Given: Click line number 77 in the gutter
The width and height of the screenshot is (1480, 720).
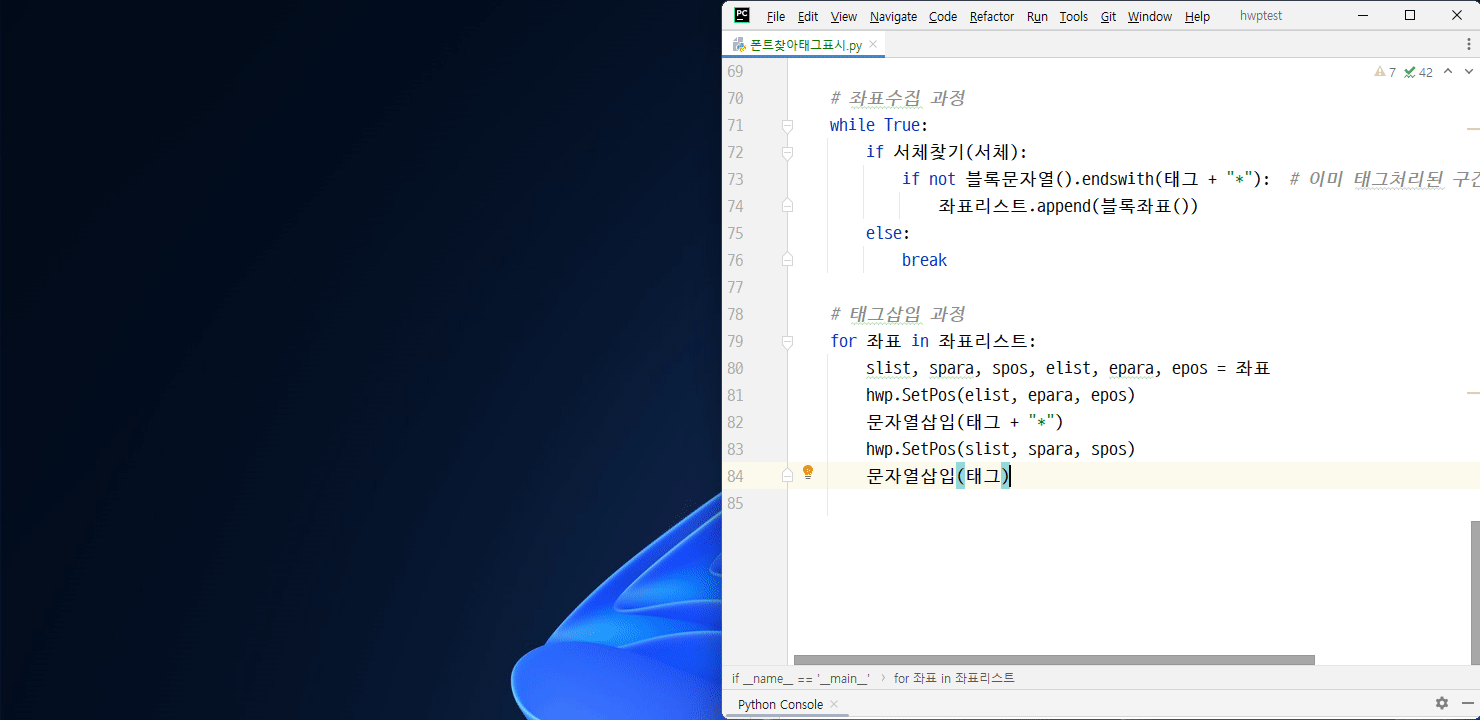Looking at the screenshot, I should pos(734,287).
